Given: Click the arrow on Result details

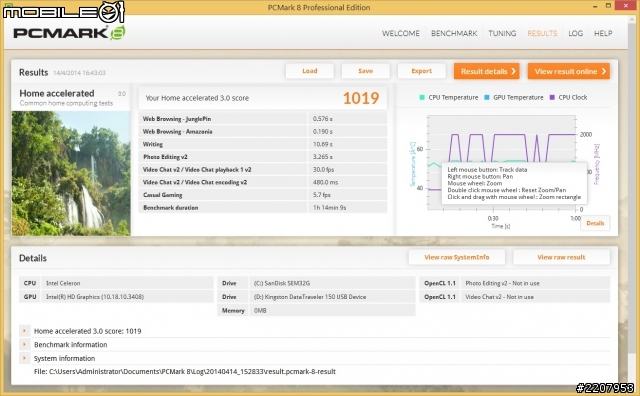Looking at the screenshot, I should pyautogui.click(x=513, y=71).
